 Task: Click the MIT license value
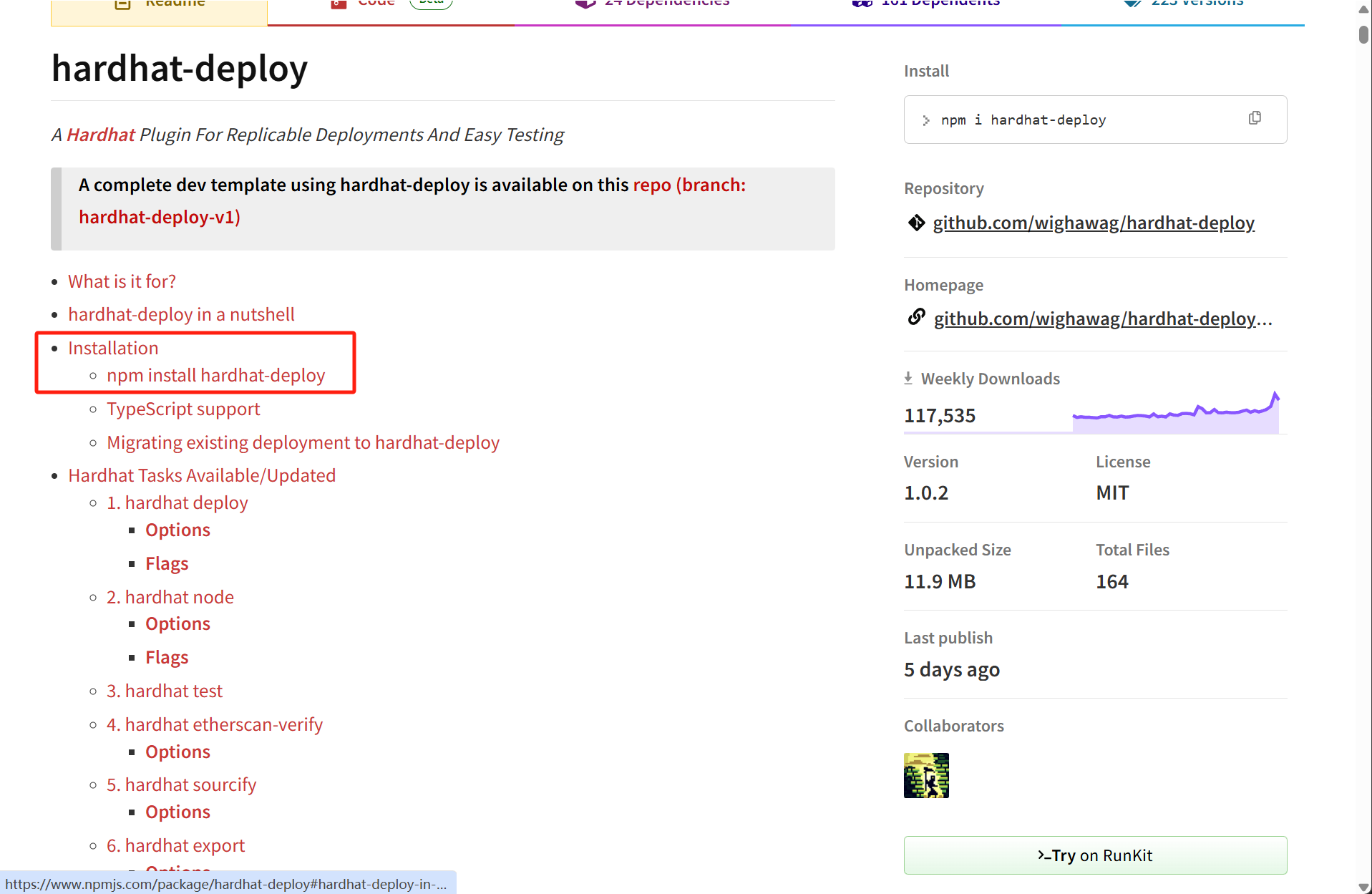point(1112,492)
